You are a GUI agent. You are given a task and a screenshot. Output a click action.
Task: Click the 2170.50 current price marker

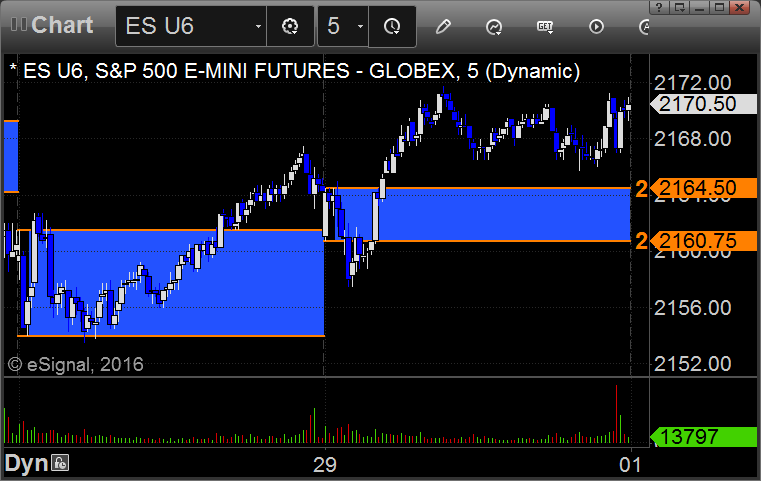click(x=703, y=104)
